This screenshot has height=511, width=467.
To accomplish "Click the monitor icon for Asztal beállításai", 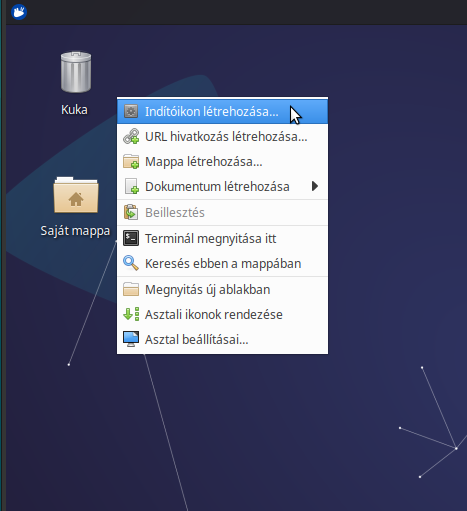I will [131, 339].
